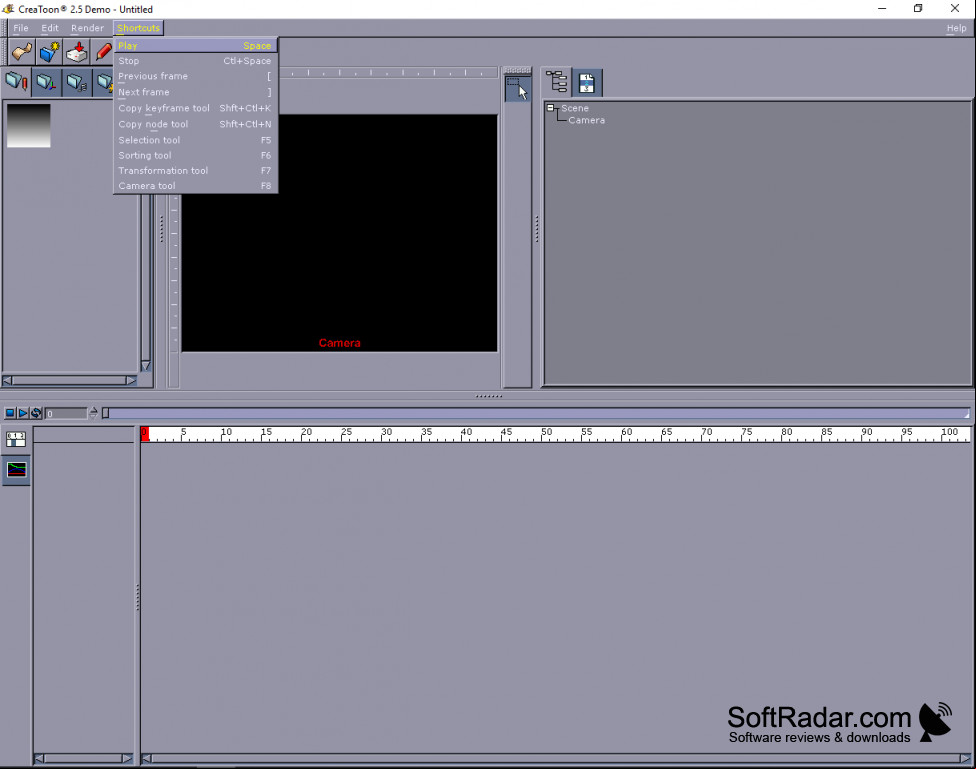This screenshot has height=769, width=976.
Task: Choose Previous frame from the menu
Action: 195,76
